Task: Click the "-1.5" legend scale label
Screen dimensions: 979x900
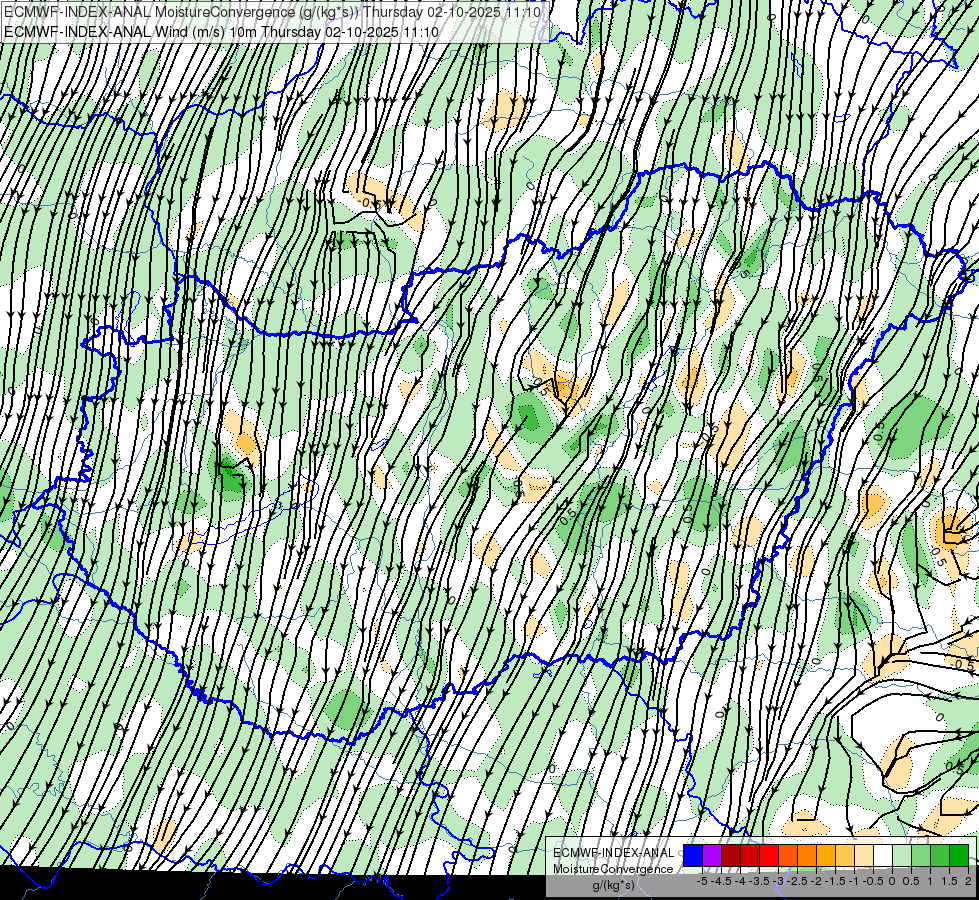Action: click(x=835, y=881)
